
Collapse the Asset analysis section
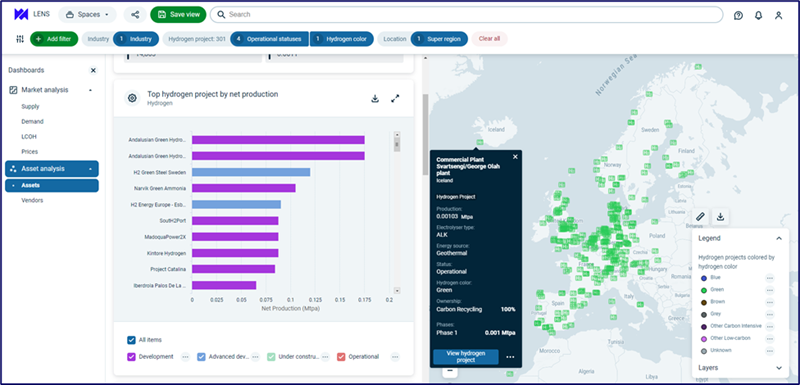[x=90, y=169]
